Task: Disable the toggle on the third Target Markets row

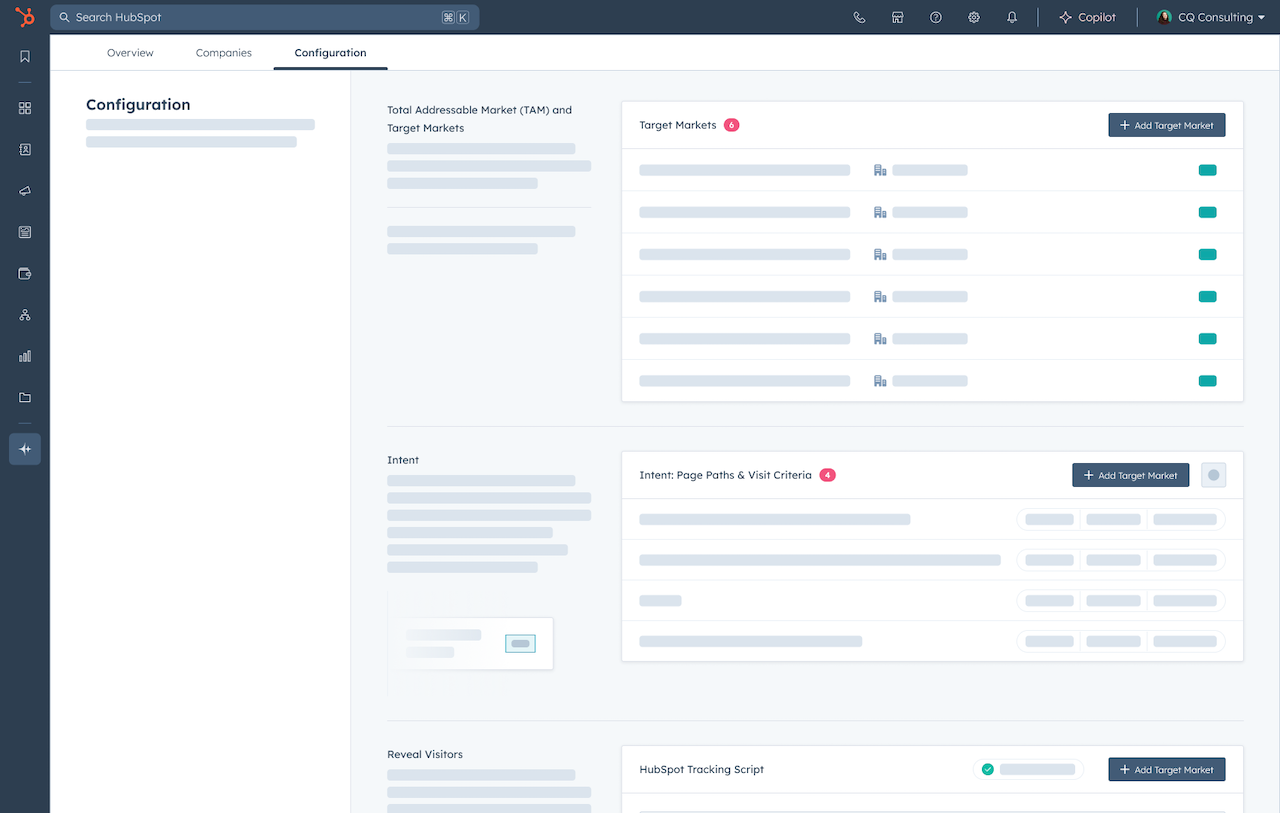Action: 1207,254
